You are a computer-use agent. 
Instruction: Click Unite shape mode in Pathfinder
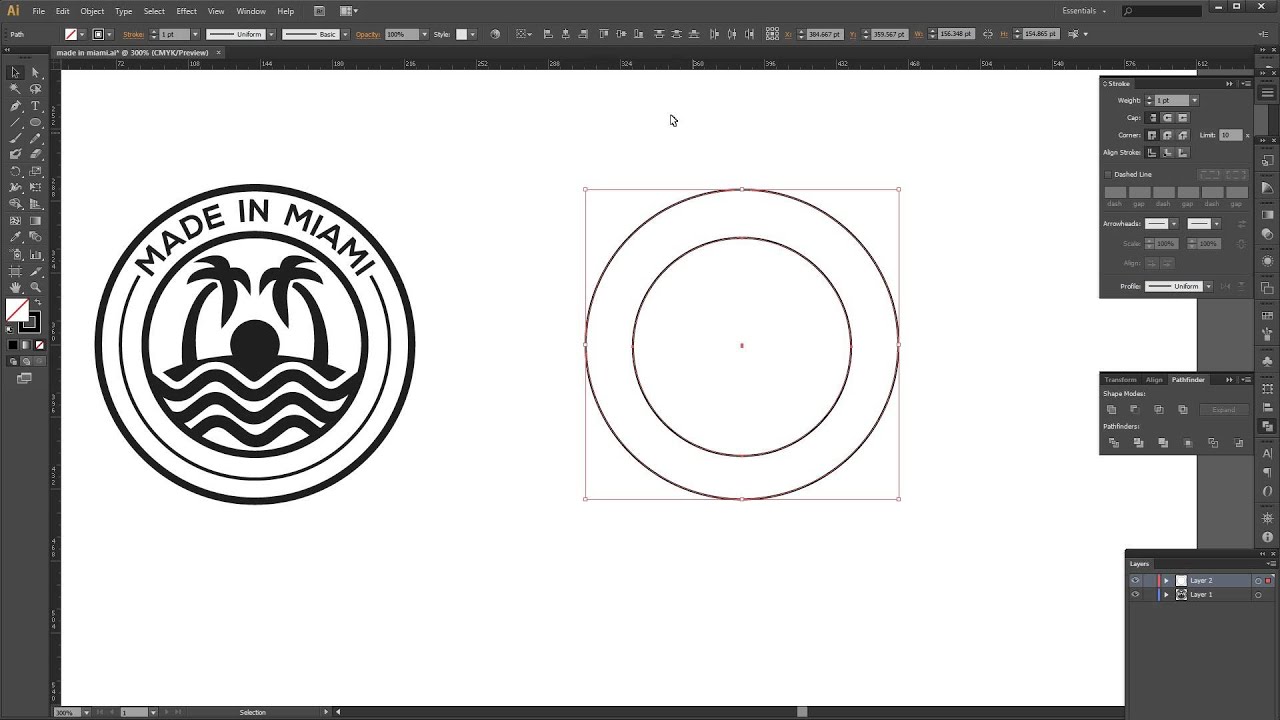pos(1111,410)
